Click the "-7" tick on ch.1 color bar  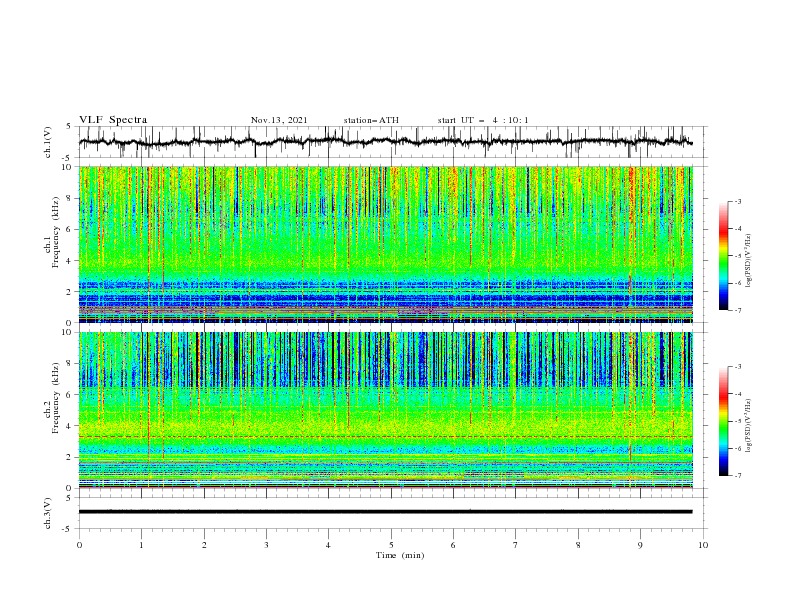(x=737, y=311)
